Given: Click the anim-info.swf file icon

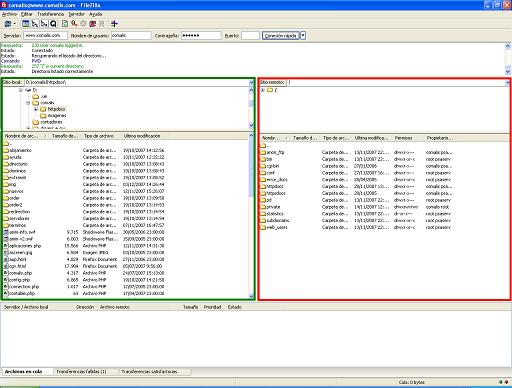Looking at the screenshot, I should [6, 232].
